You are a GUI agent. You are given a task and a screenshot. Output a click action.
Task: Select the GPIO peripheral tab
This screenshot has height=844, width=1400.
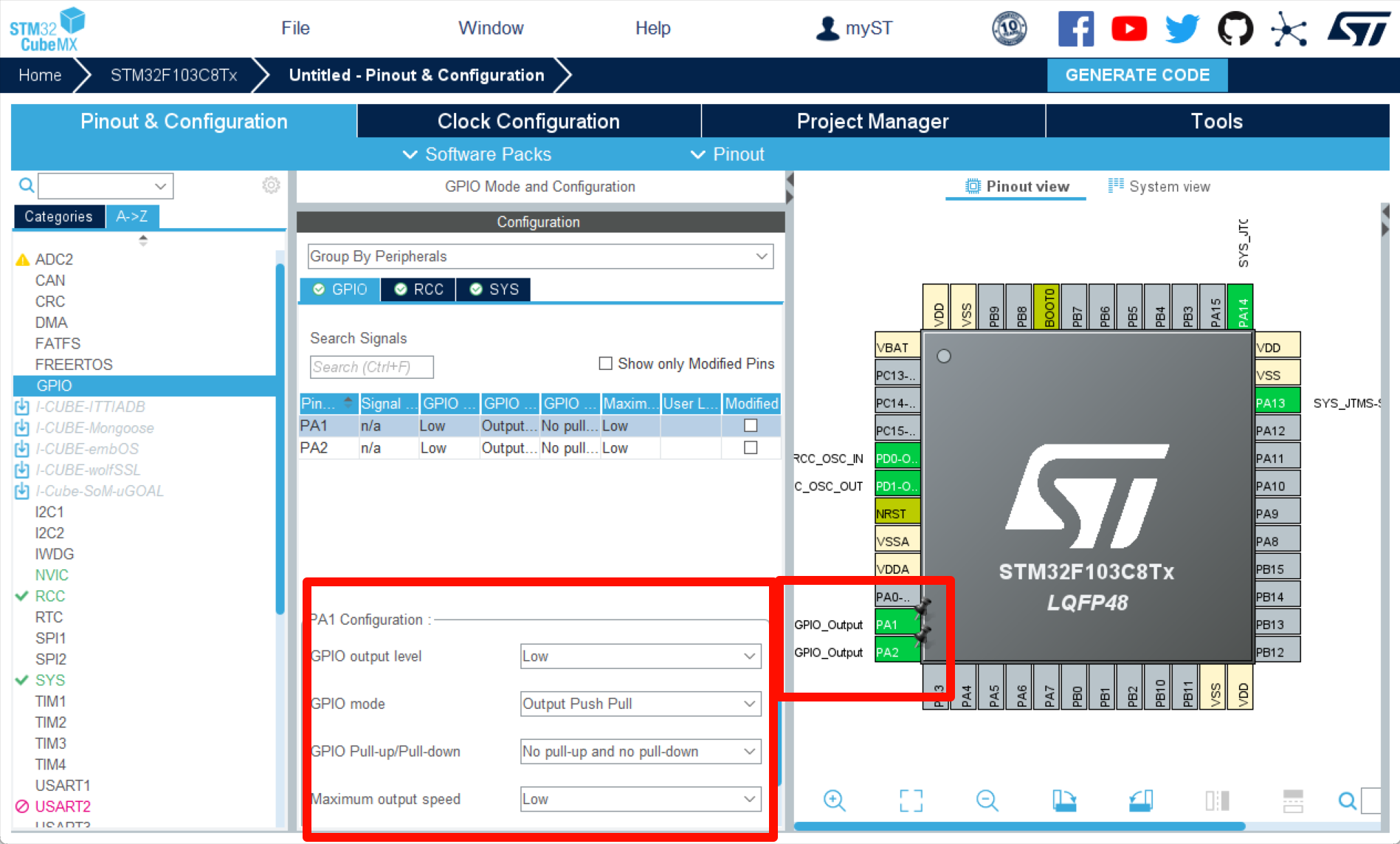(340, 289)
